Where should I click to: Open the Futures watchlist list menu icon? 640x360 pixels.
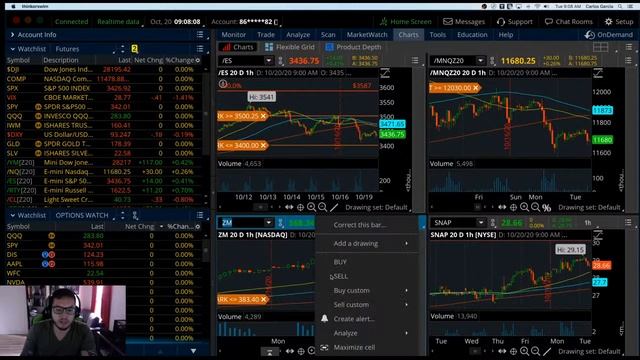click(200, 49)
